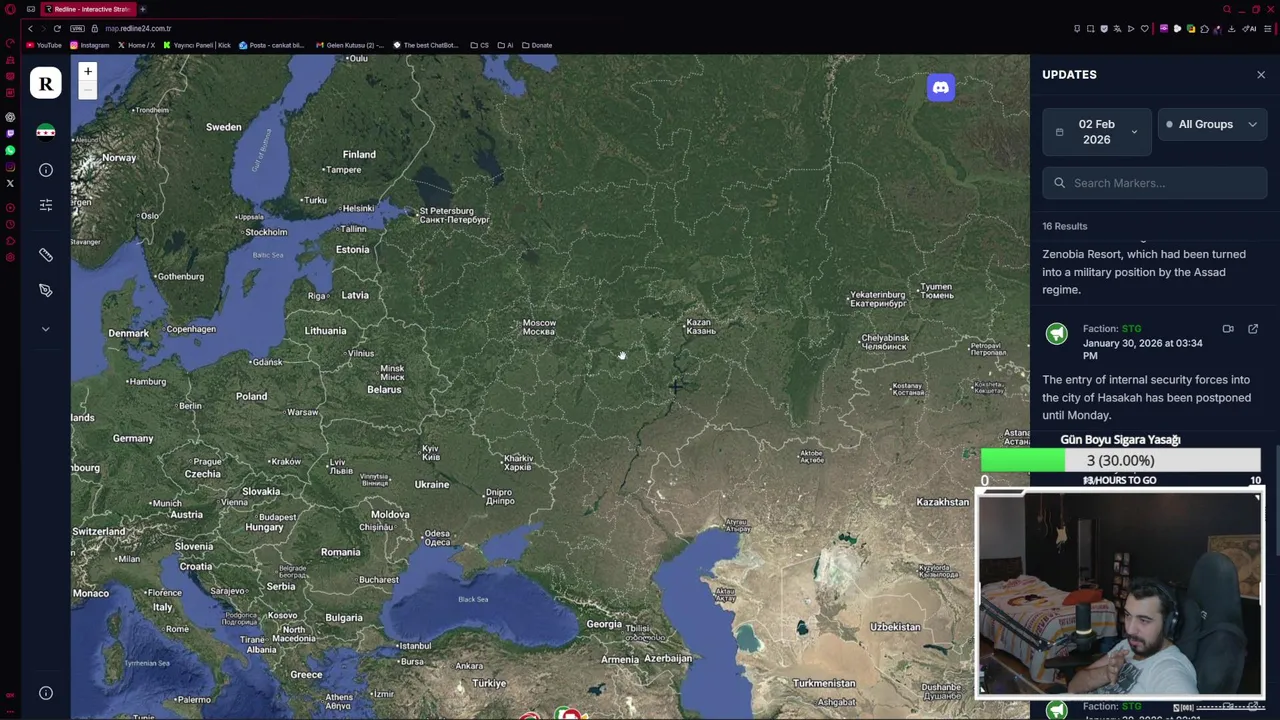Open The best ChatBot bookmark
This screenshot has width=1280, height=720.
point(426,45)
